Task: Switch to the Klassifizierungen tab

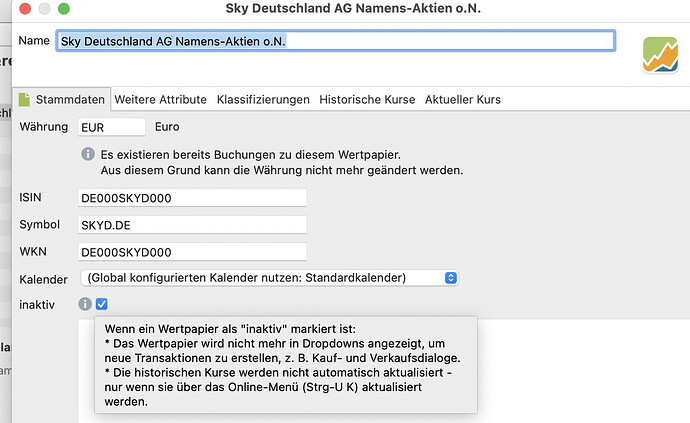Action: [263, 99]
